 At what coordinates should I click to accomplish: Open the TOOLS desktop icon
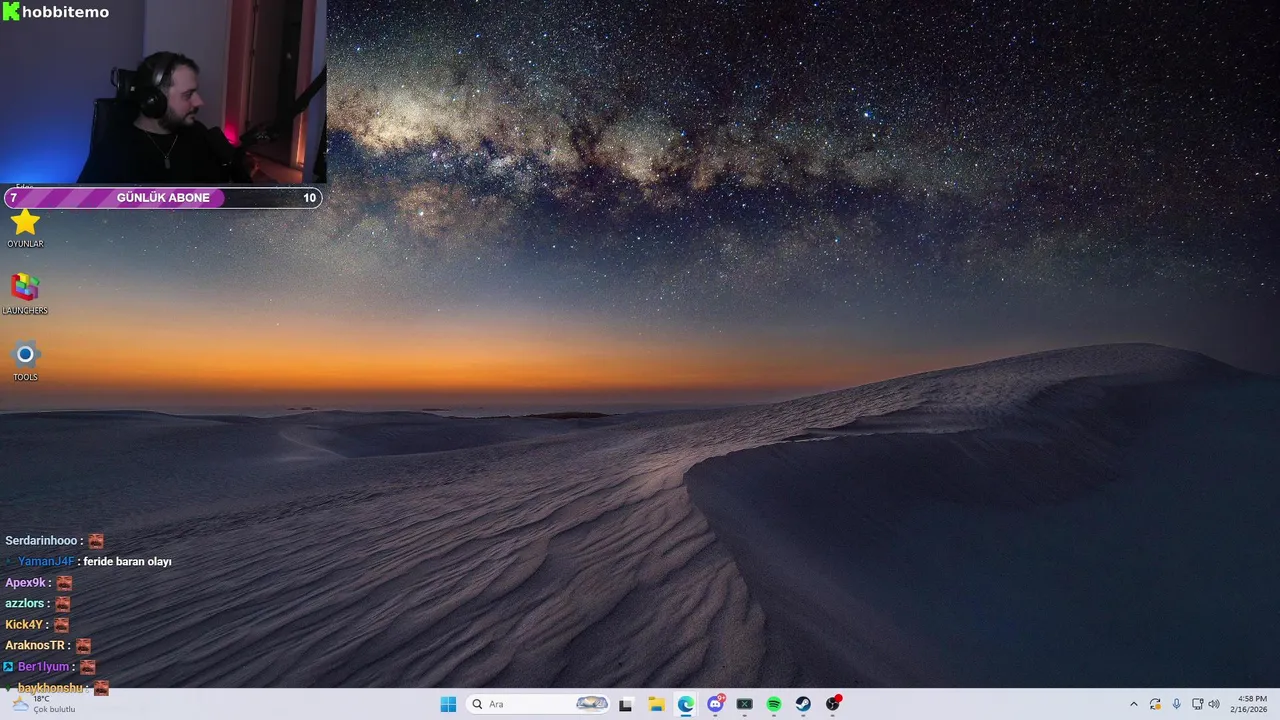[x=25, y=361]
